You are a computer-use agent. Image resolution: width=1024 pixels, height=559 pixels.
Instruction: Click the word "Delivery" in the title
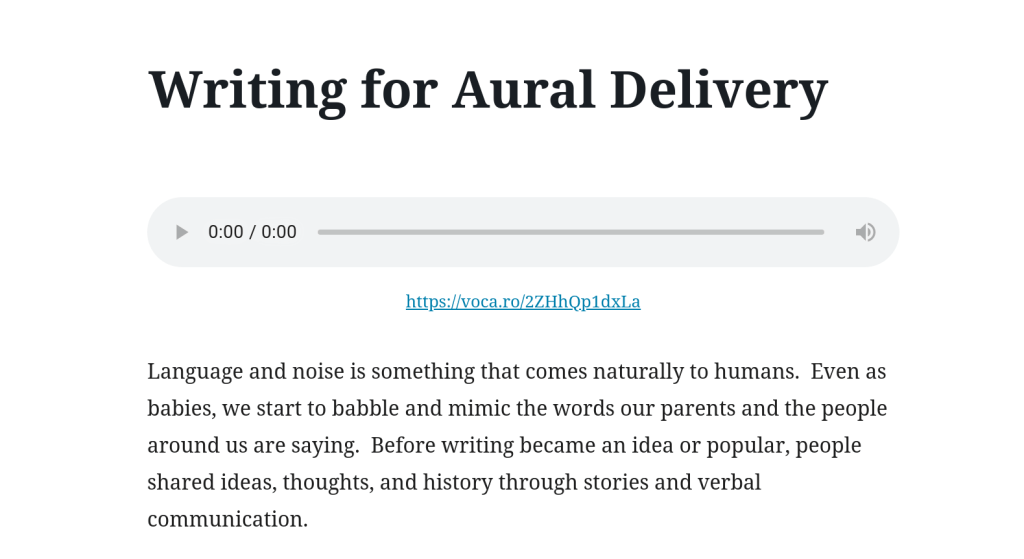point(718,89)
